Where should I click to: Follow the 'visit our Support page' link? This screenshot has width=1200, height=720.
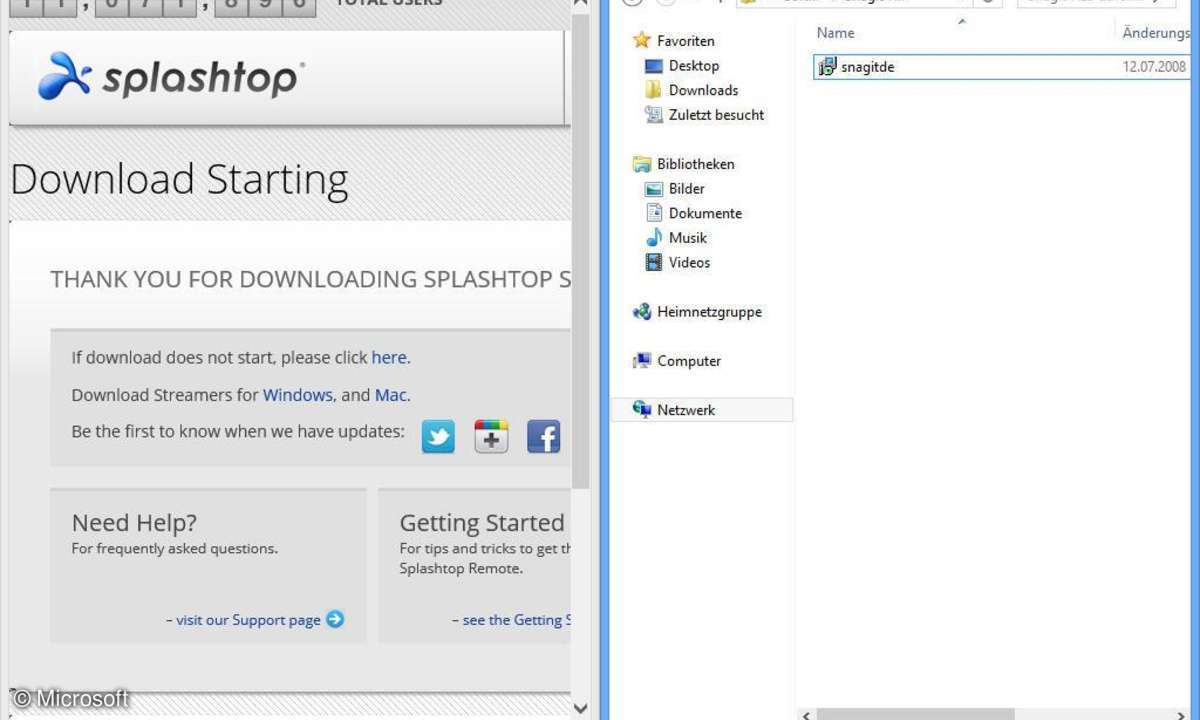click(x=248, y=620)
